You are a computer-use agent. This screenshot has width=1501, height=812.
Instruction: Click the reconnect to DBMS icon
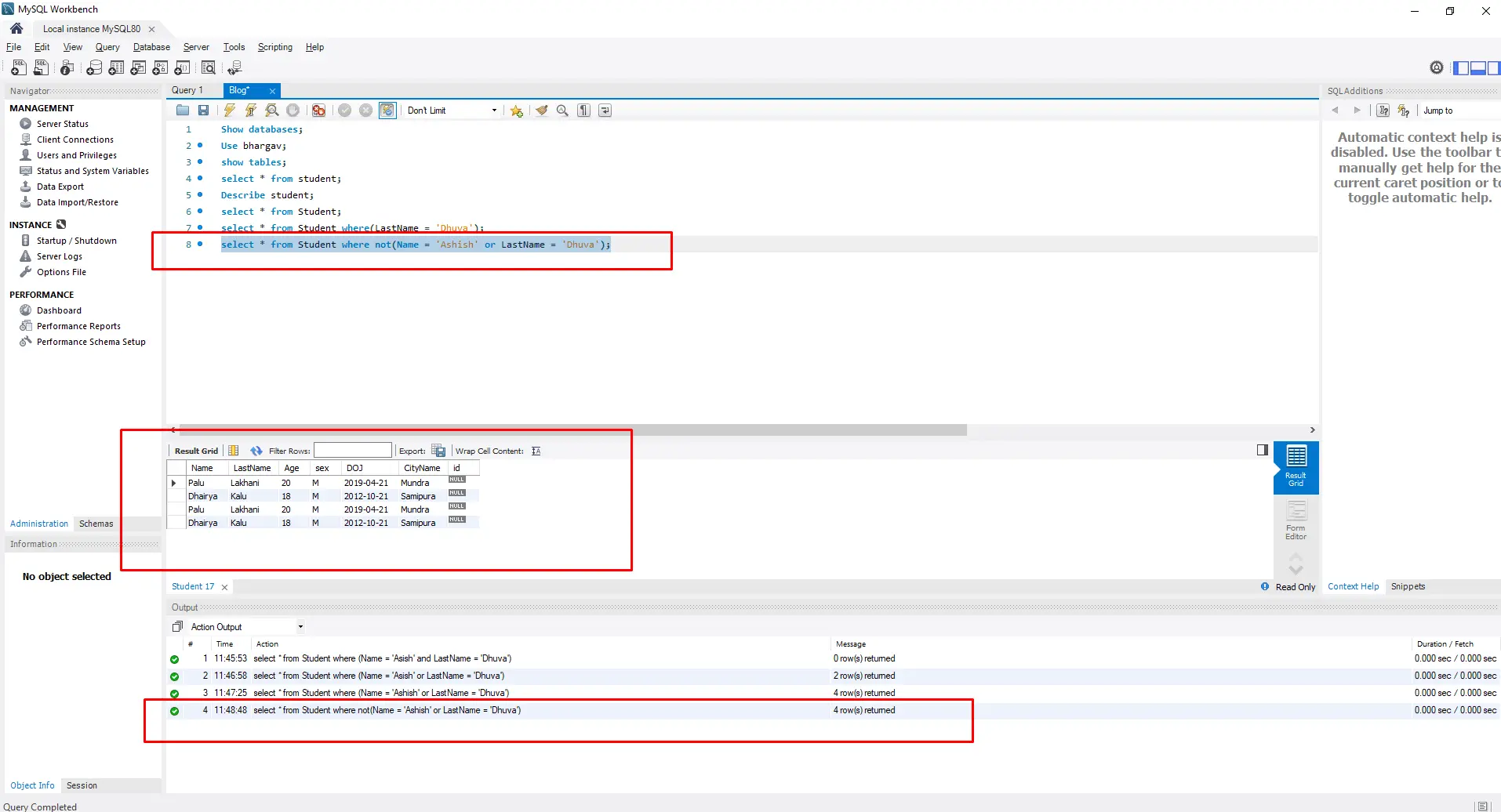click(234, 68)
